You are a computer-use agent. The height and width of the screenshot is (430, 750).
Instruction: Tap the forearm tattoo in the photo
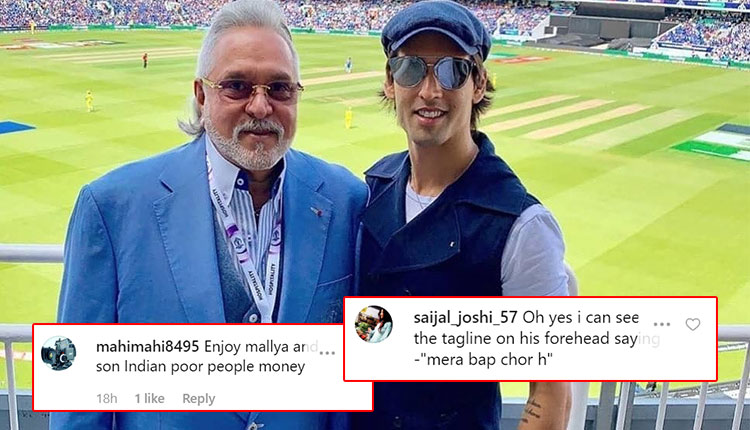pos(531,410)
